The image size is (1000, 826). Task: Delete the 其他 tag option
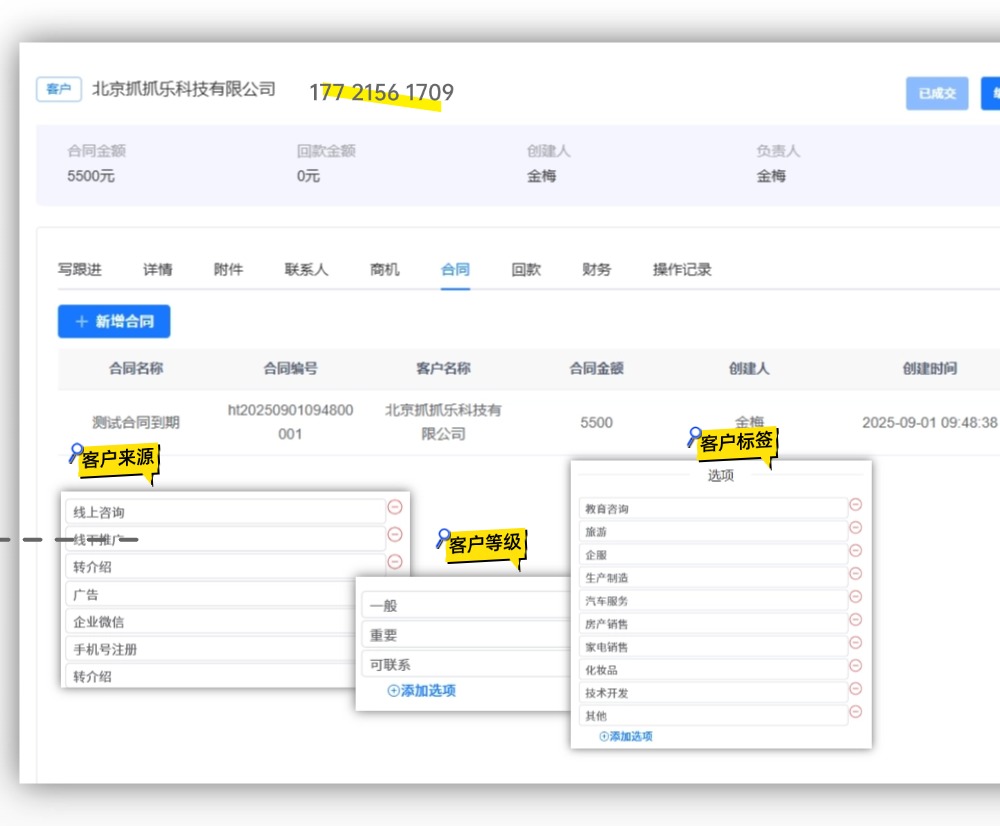pyautogui.click(x=855, y=712)
